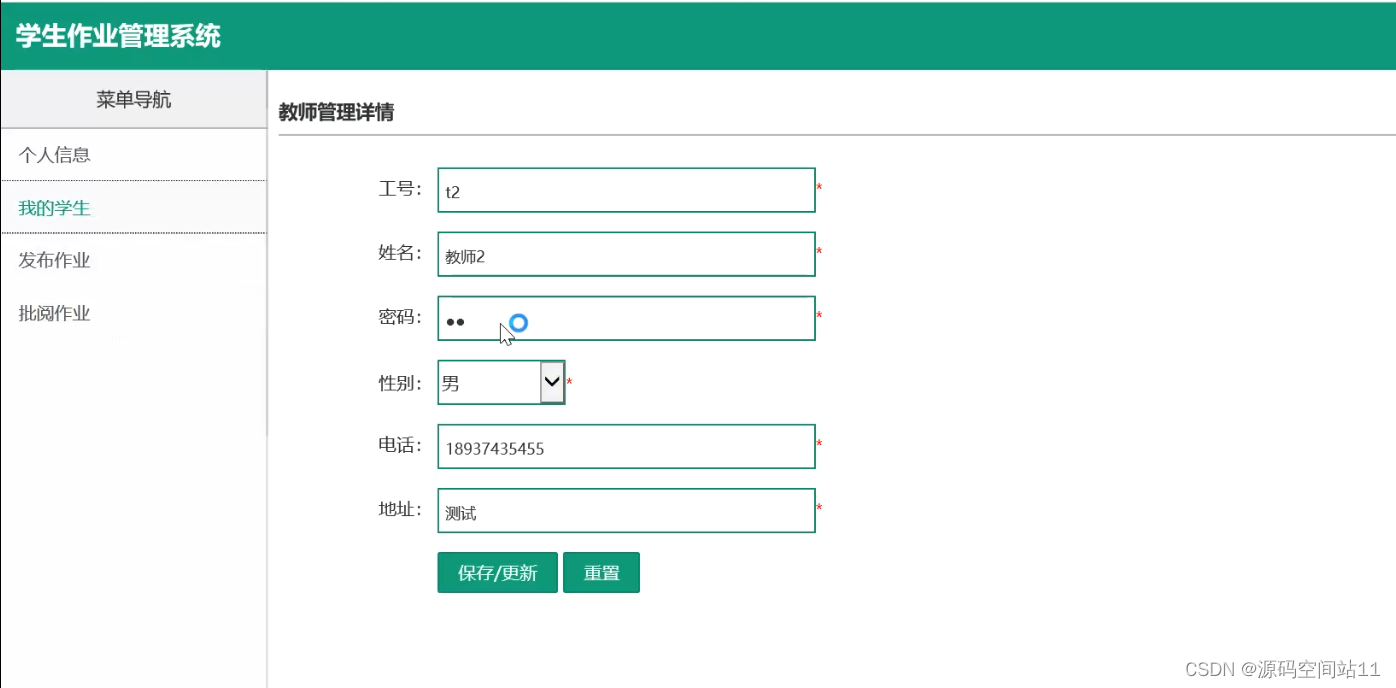Click into the 工号 input field
Screen dimensions: 1396x688
[x=625, y=189]
